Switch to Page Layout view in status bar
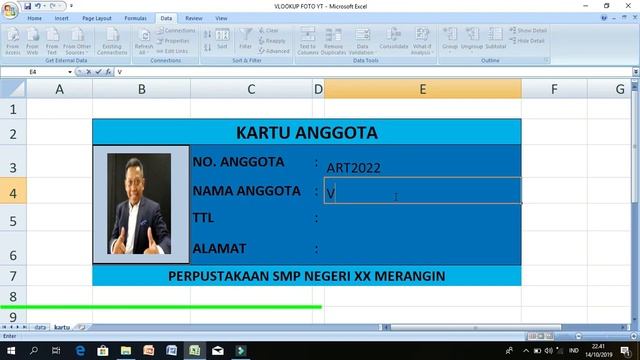Screen dimensions: 640x360 (x=541, y=336)
